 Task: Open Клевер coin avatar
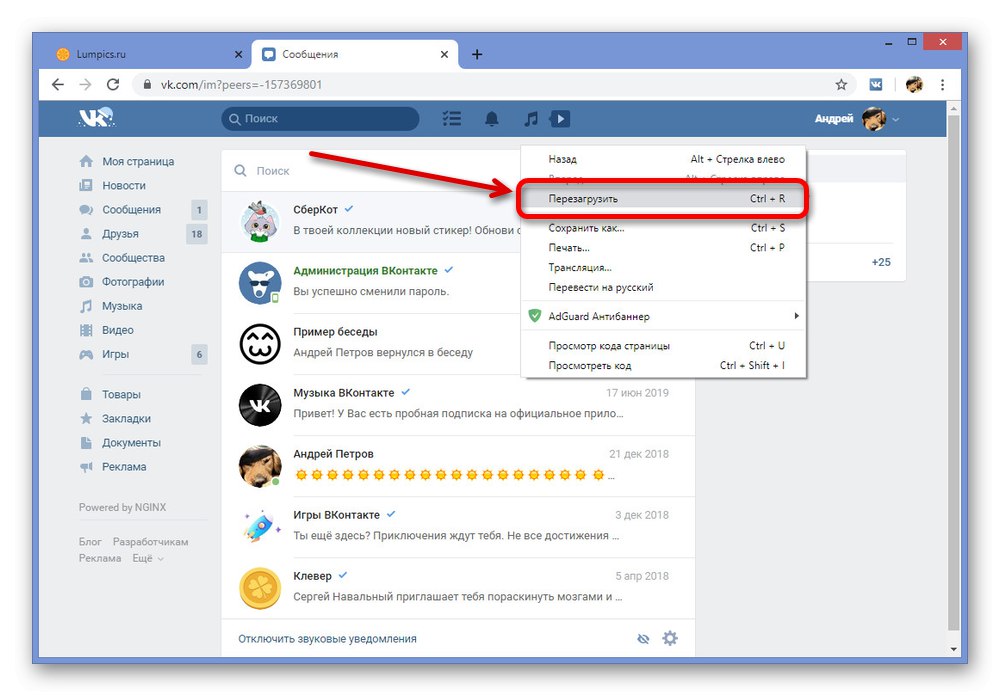(260, 588)
